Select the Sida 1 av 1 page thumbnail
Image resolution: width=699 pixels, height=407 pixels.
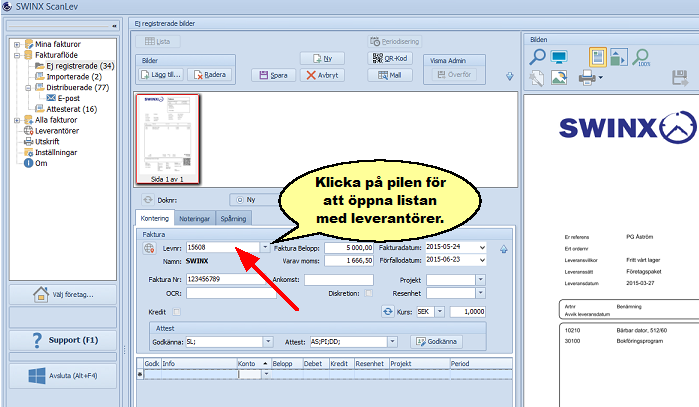point(168,139)
